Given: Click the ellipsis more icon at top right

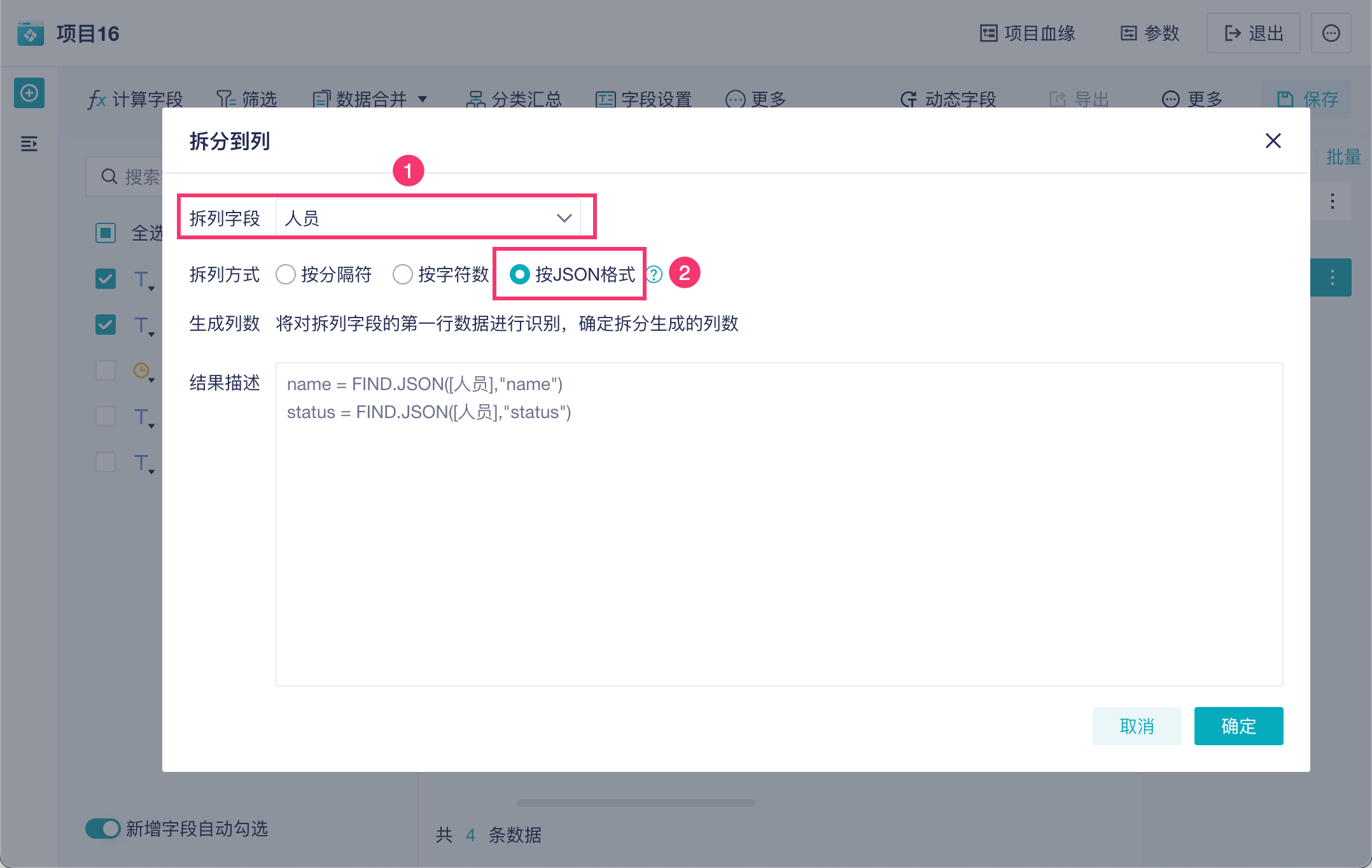Looking at the screenshot, I should pyautogui.click(x=1331, y=33).
